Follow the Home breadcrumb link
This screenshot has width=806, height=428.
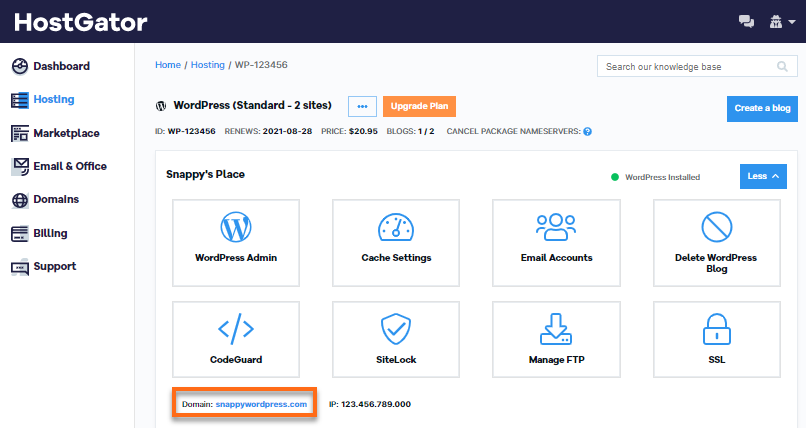168,65
